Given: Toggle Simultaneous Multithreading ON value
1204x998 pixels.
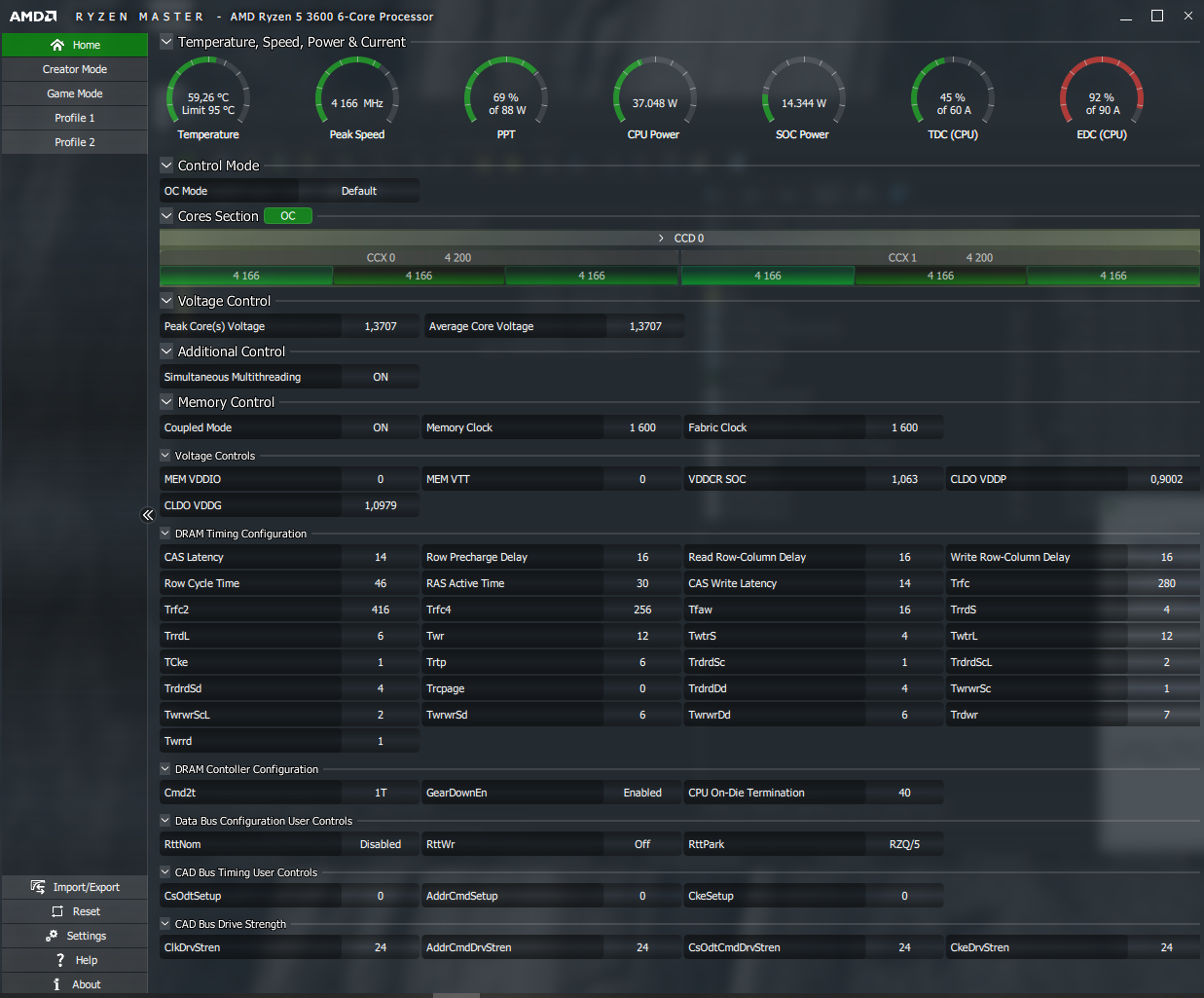Looking at the screenshot, I should 381,377.
